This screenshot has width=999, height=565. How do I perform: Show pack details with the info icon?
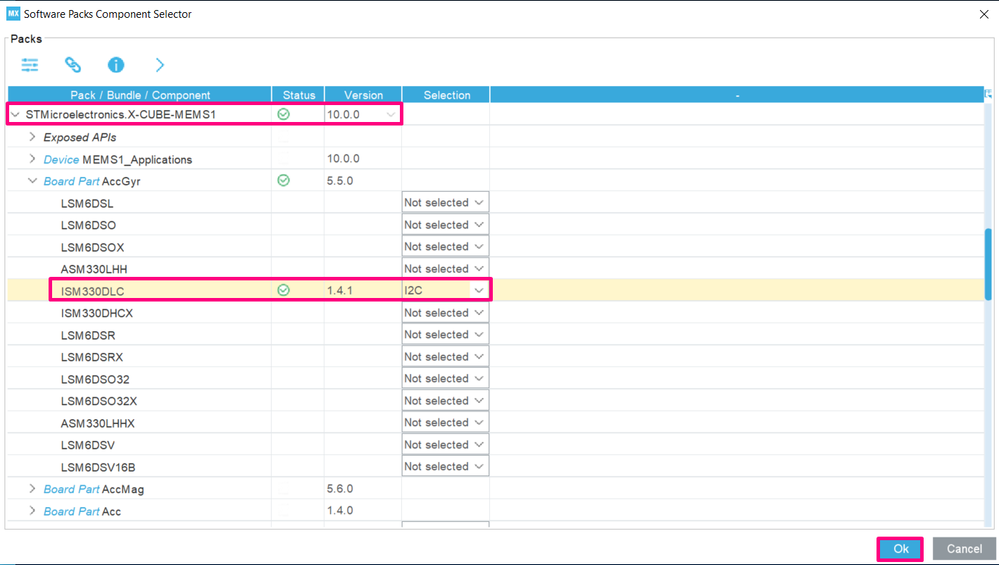116,65
